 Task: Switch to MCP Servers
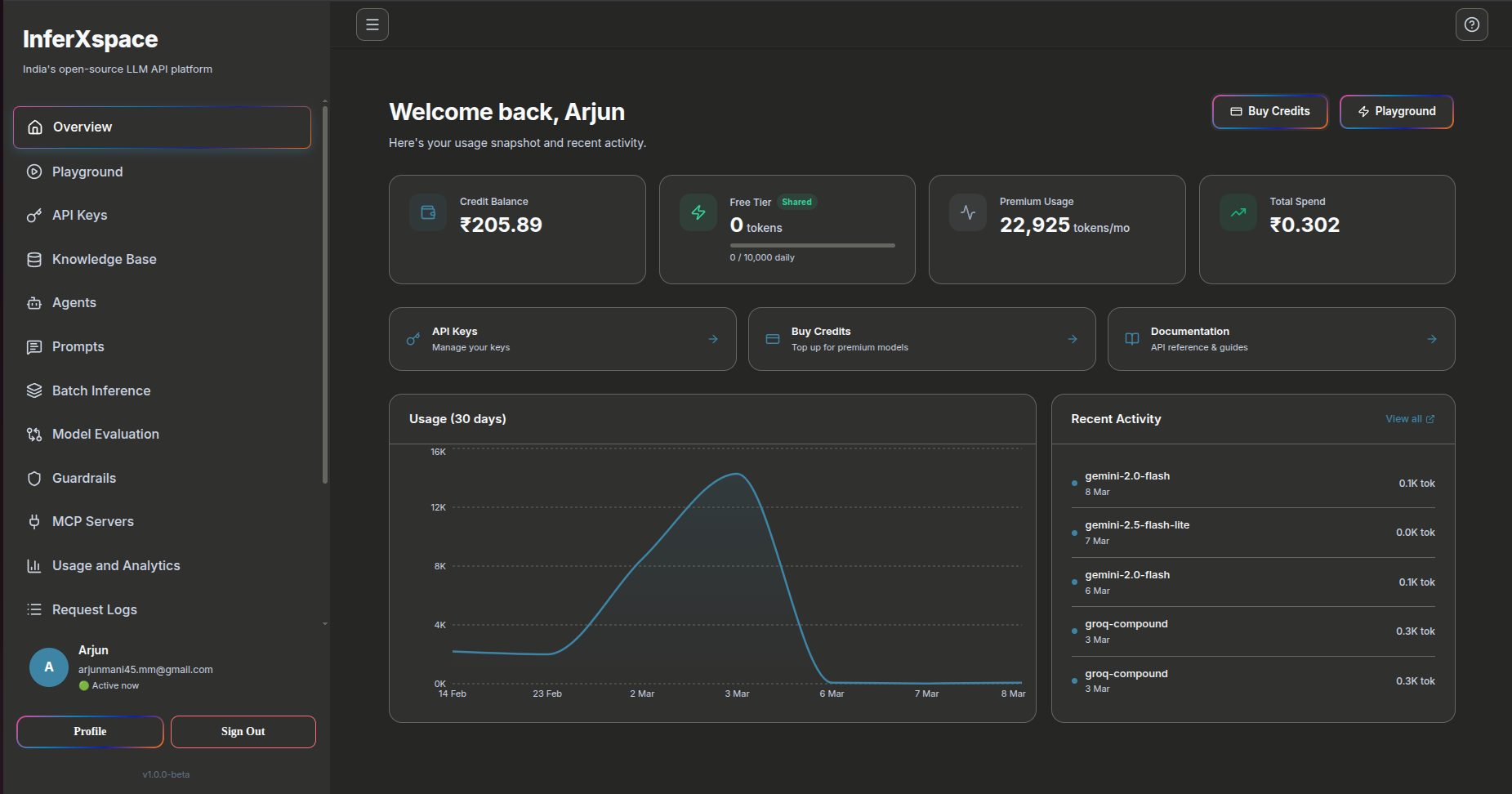coord(92,521)
